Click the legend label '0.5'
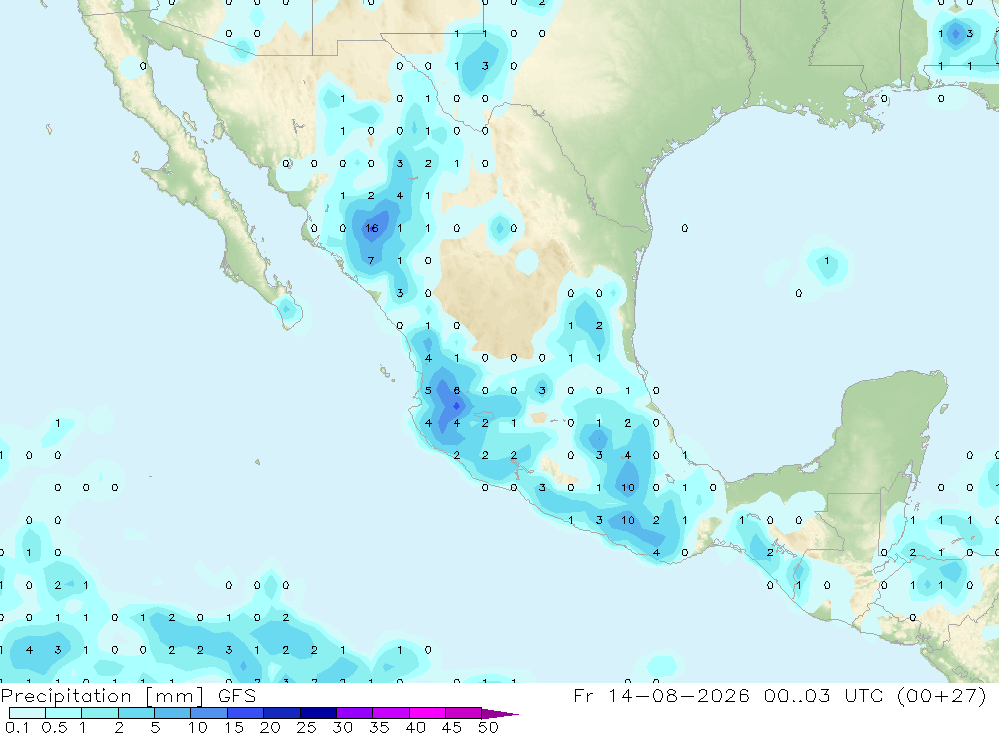The image size is (1000, 733). (x=54, y=727)
